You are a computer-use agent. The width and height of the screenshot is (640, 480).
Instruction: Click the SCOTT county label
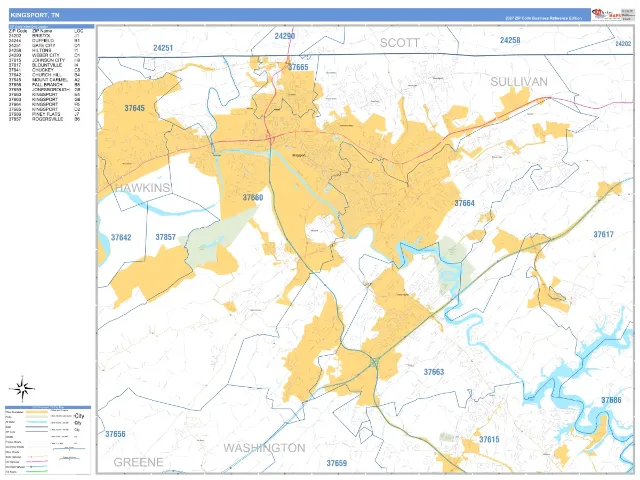(400, 43)
